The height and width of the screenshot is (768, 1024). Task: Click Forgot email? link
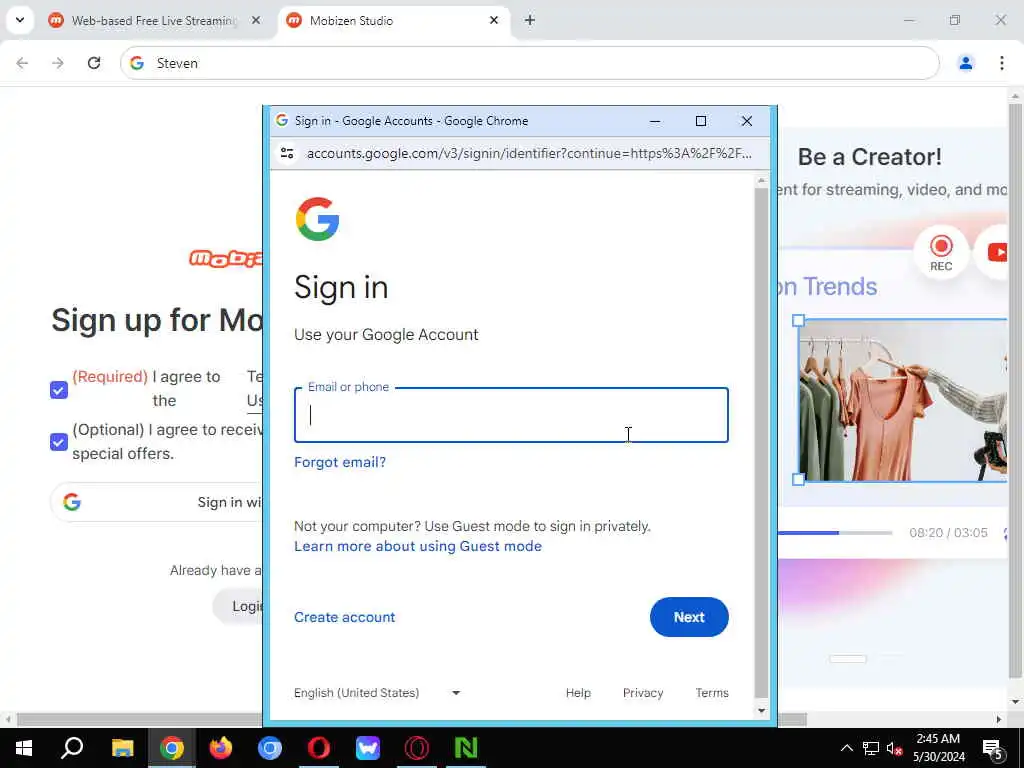tap(340, 462)
